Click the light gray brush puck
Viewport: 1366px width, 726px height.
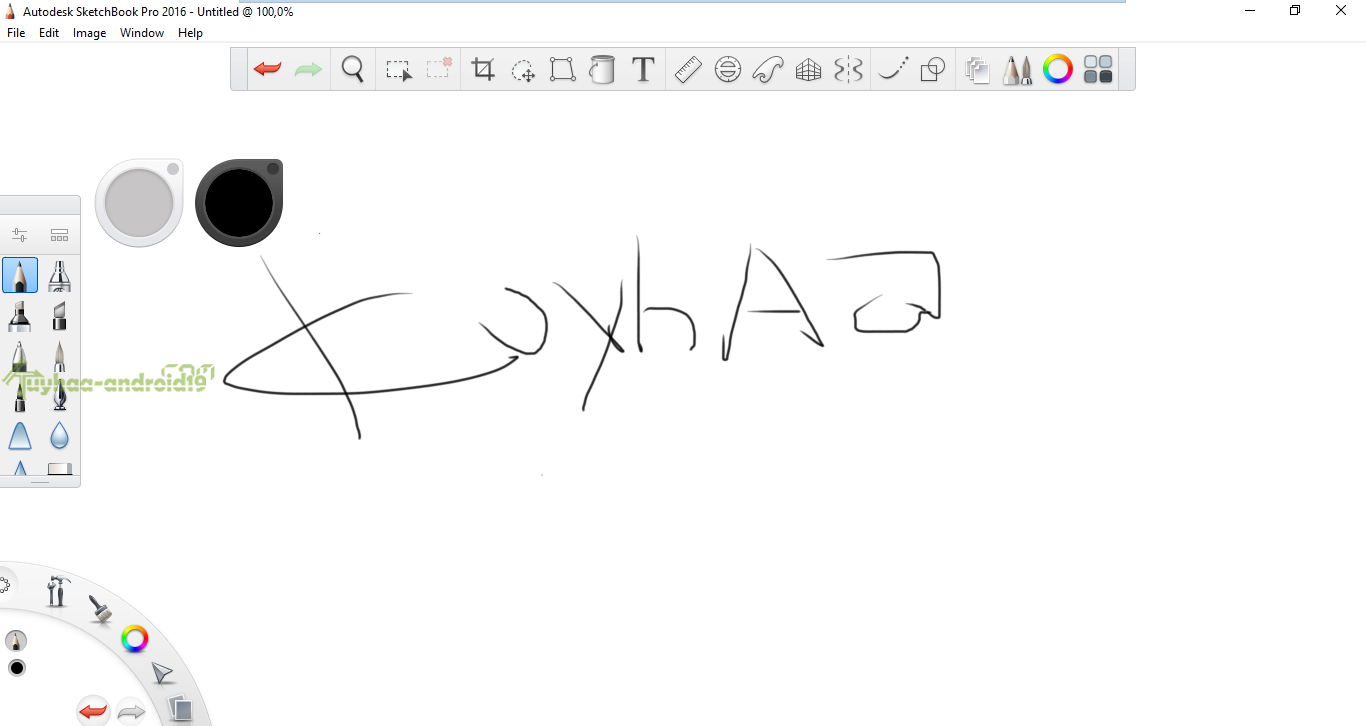click(x=139, y=203)
